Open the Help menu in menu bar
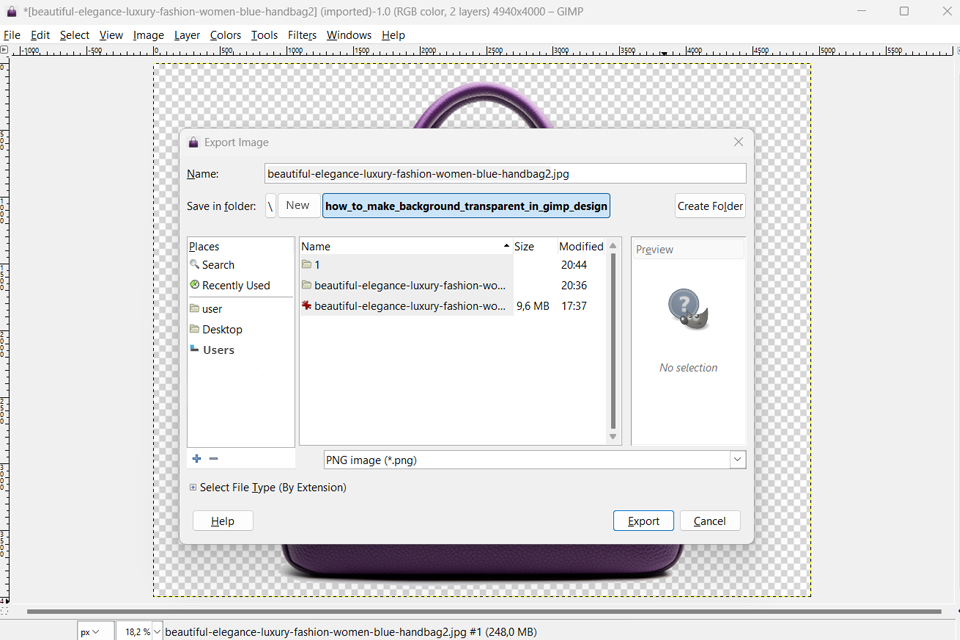Image resolution: width=960 pixels, height=640 pixels. (393, 35)
